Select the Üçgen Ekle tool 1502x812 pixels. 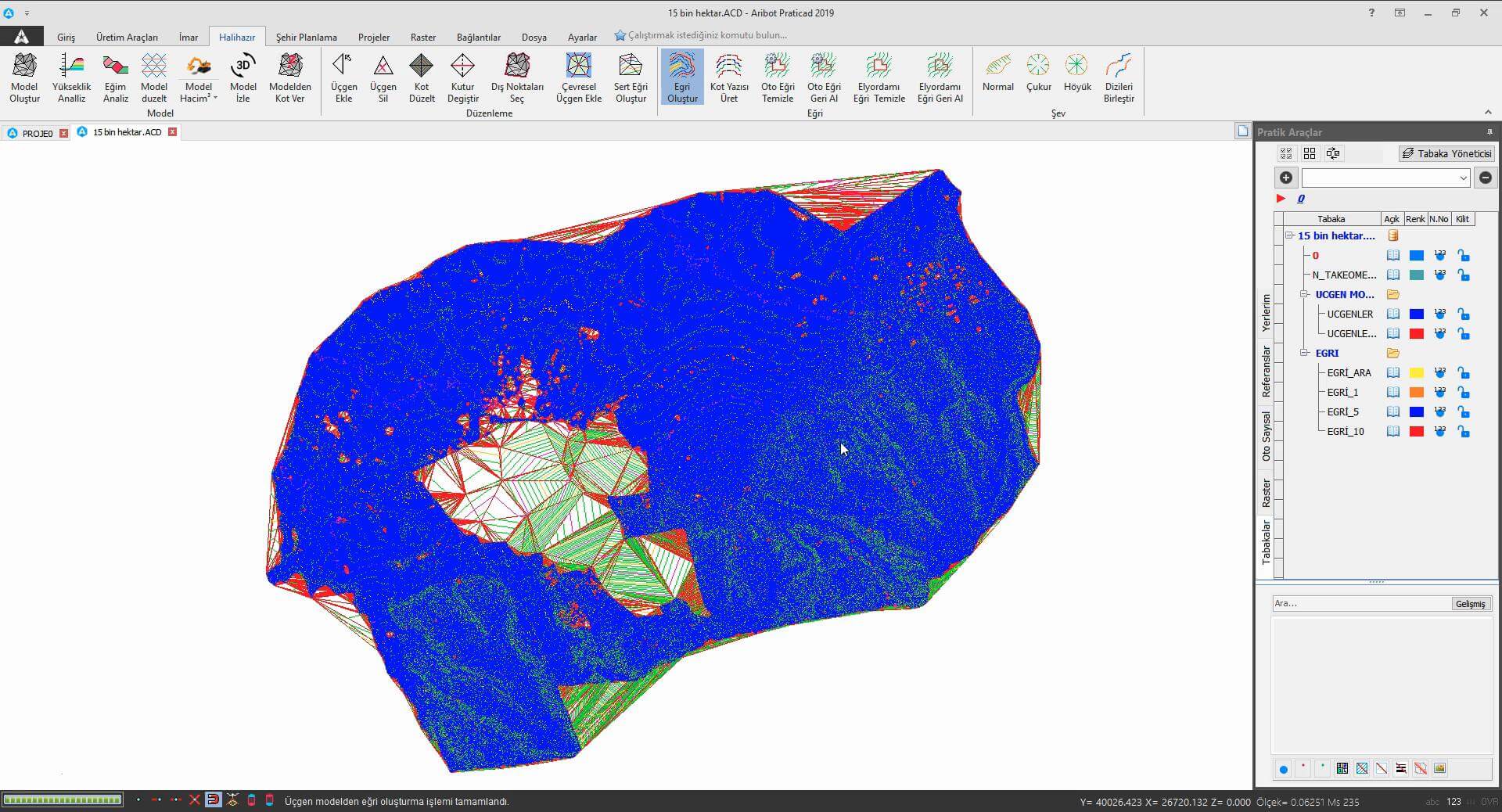pos(343,77)
